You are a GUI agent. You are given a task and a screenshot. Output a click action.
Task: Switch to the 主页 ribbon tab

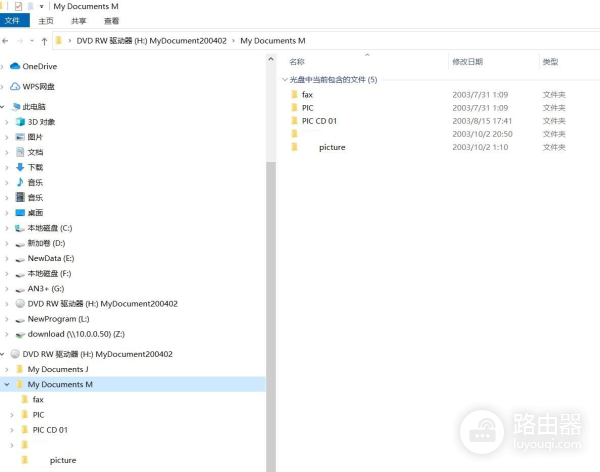(x=46, y=21)
